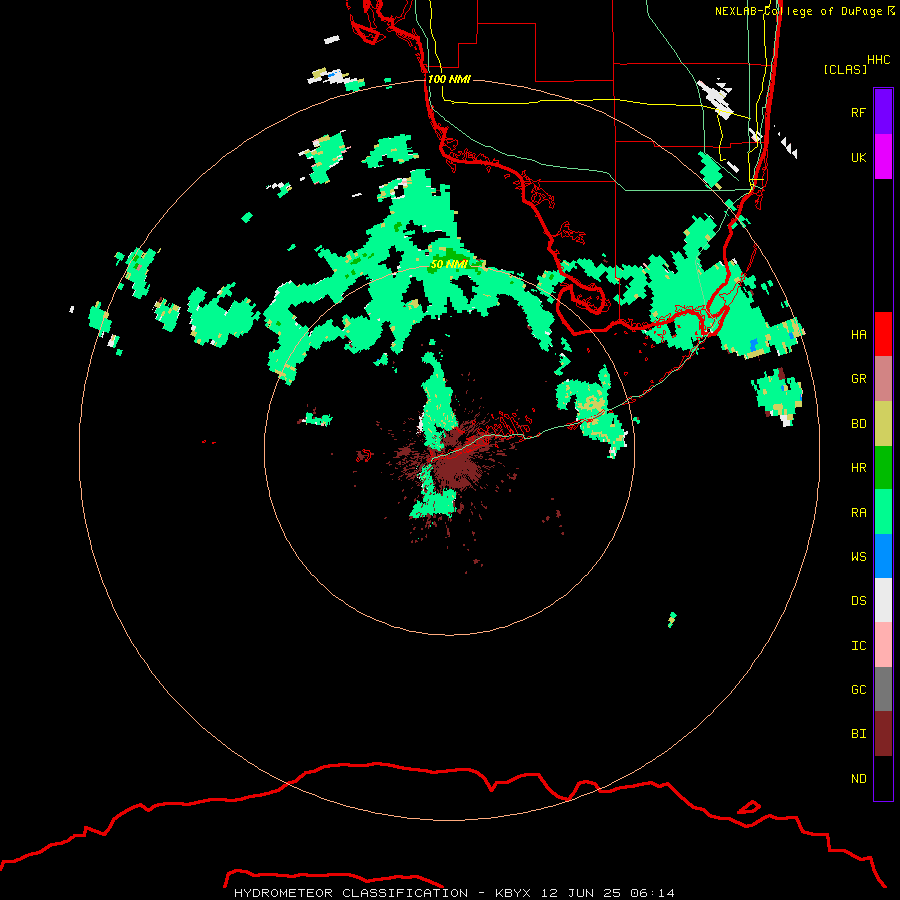Pick the RA light green swatch

point(883,512)
